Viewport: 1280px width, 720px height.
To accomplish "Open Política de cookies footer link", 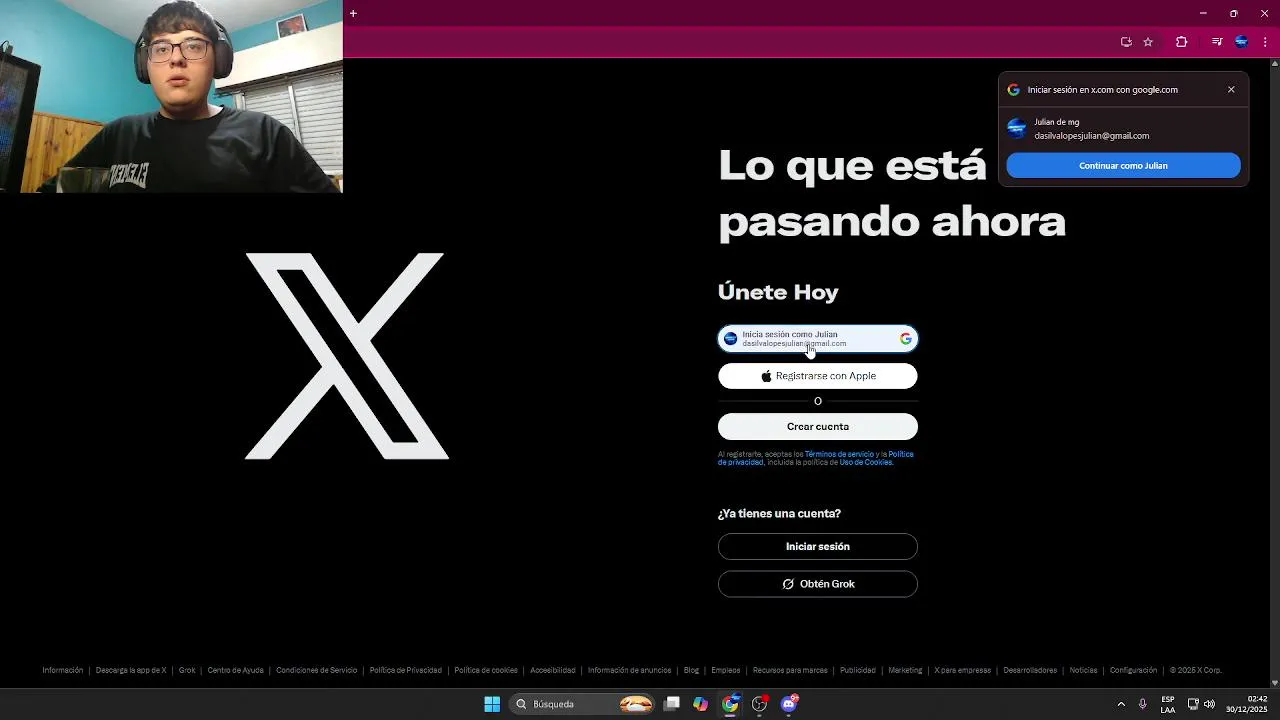I will point(486,670).
